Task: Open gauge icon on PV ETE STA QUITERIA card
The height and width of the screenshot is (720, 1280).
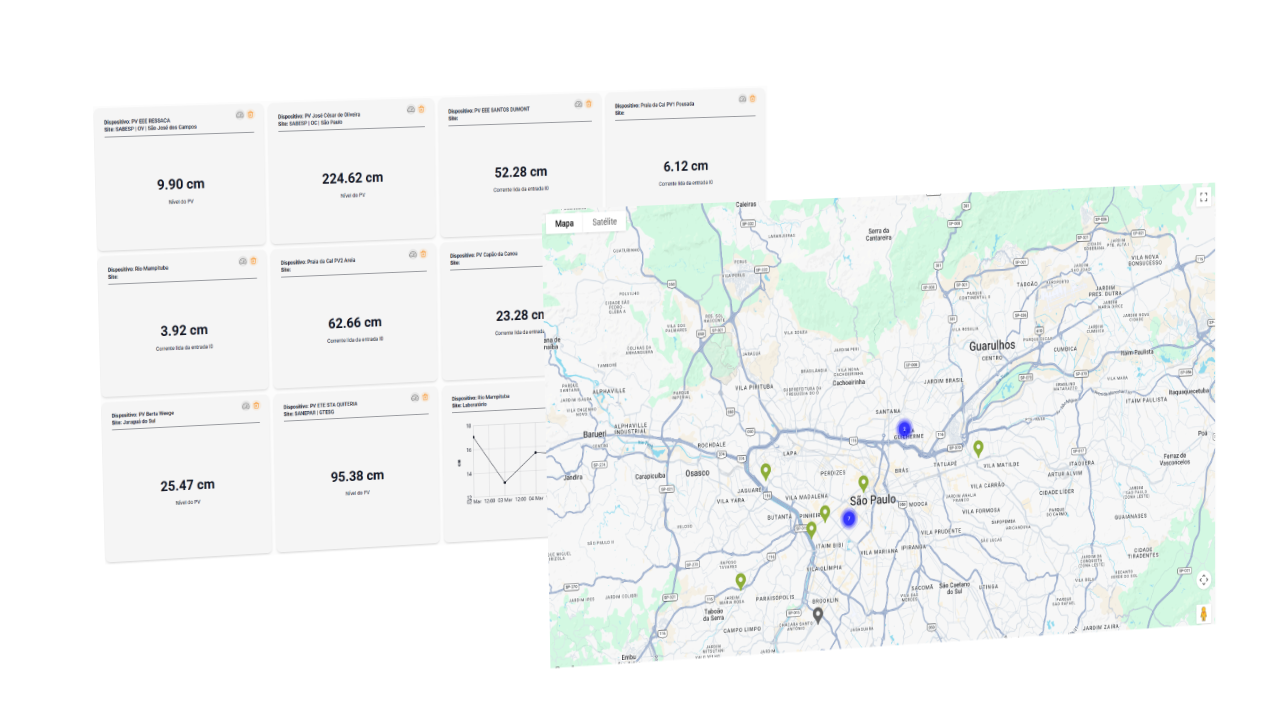Action: pyautogui.click(x=414, y=398)
